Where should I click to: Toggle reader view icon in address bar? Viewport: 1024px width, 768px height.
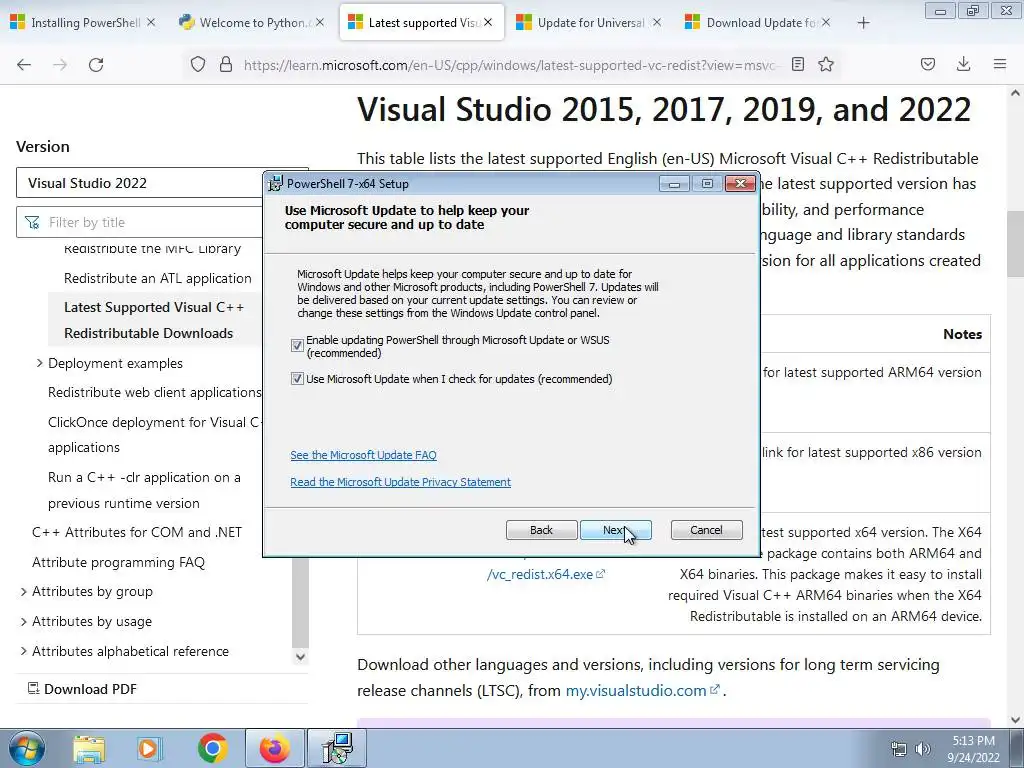pos(797,64)
